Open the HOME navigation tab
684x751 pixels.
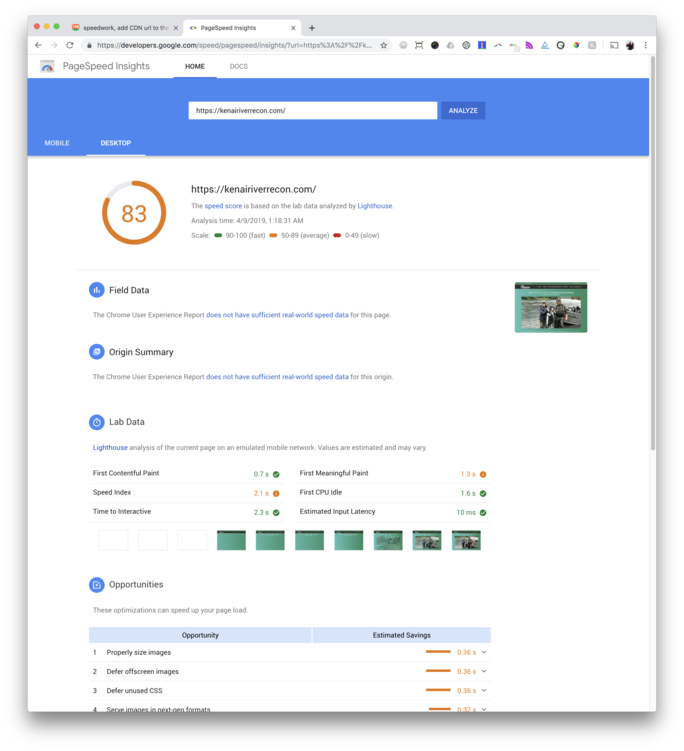pyautogui.click(x=195, y=66)
